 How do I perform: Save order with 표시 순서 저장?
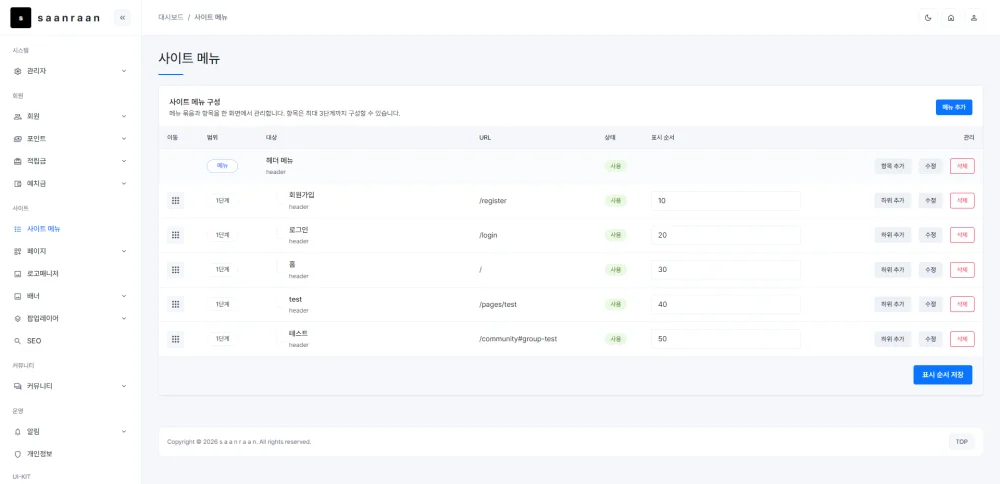click(943, 375)
